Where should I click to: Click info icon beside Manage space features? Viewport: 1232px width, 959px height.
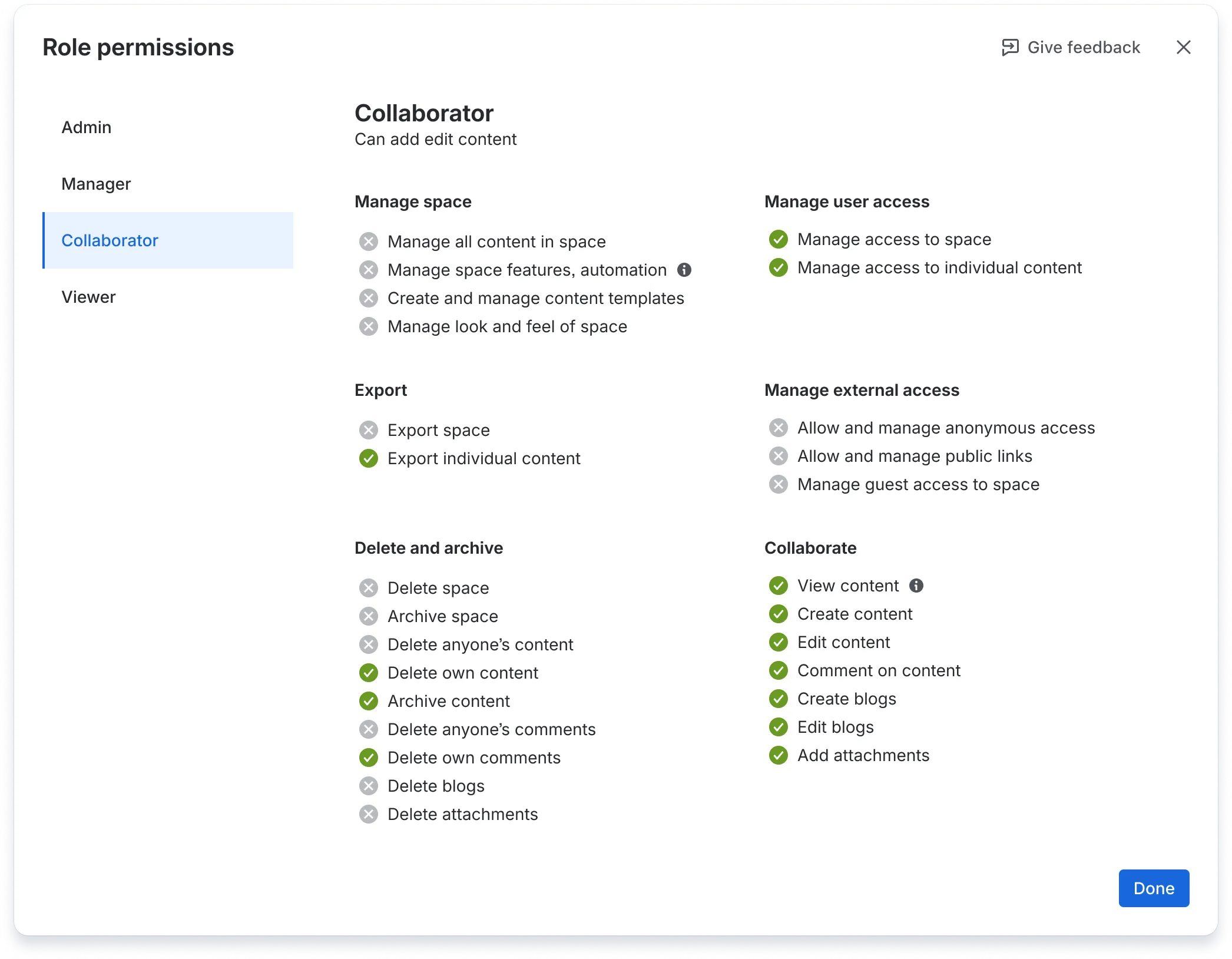point(684,270)
